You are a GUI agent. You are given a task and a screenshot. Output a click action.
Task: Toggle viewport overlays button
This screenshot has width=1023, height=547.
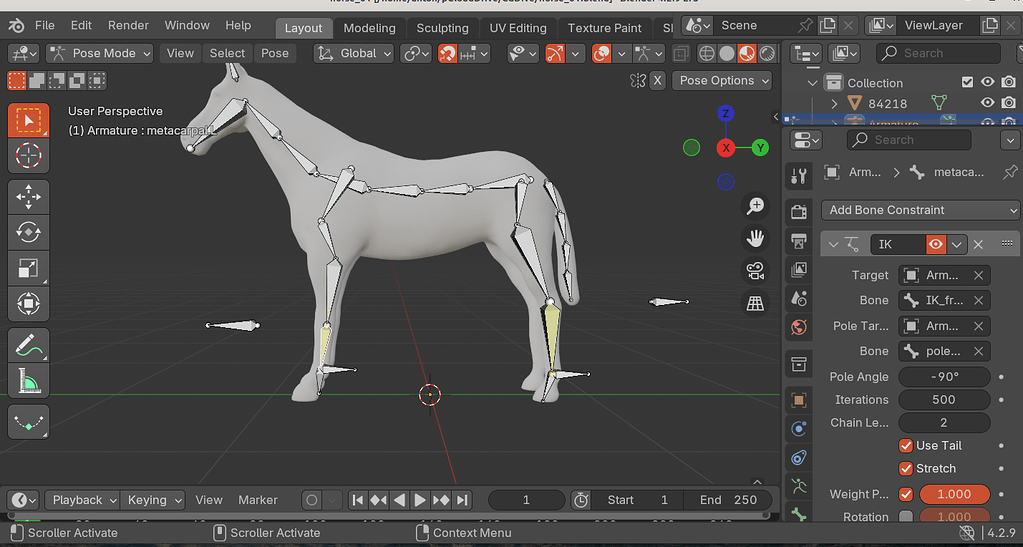602,54
